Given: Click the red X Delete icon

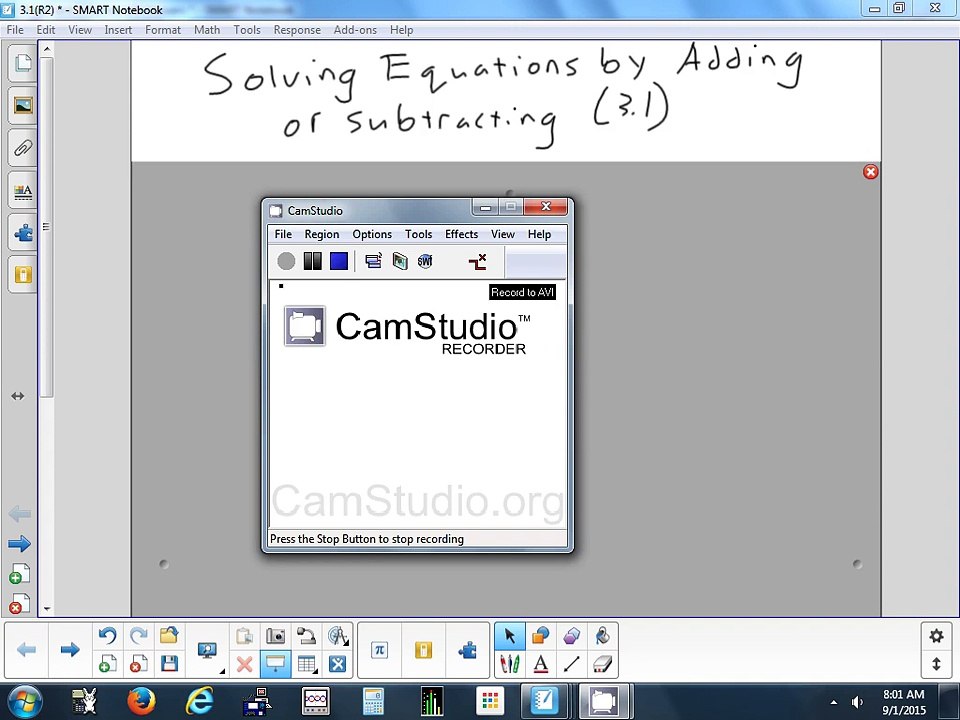Looking at the screenshot, I should click(244, 664).
